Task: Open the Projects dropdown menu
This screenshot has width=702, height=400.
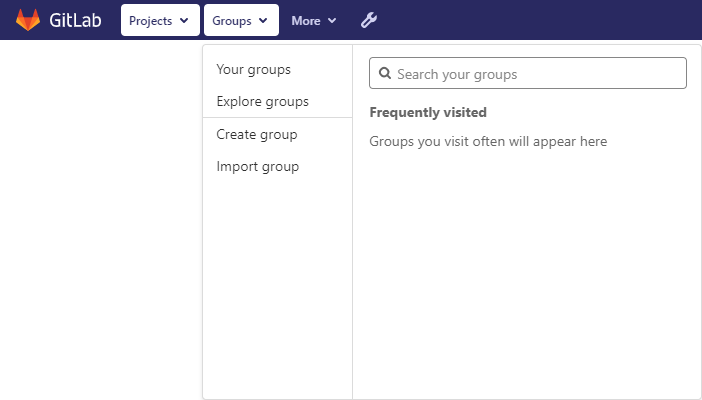Action: 160,20
